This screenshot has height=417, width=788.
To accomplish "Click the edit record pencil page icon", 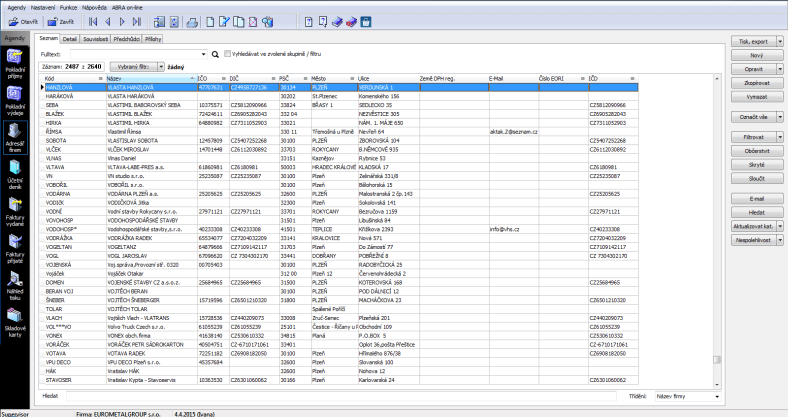I will (225, 22).
